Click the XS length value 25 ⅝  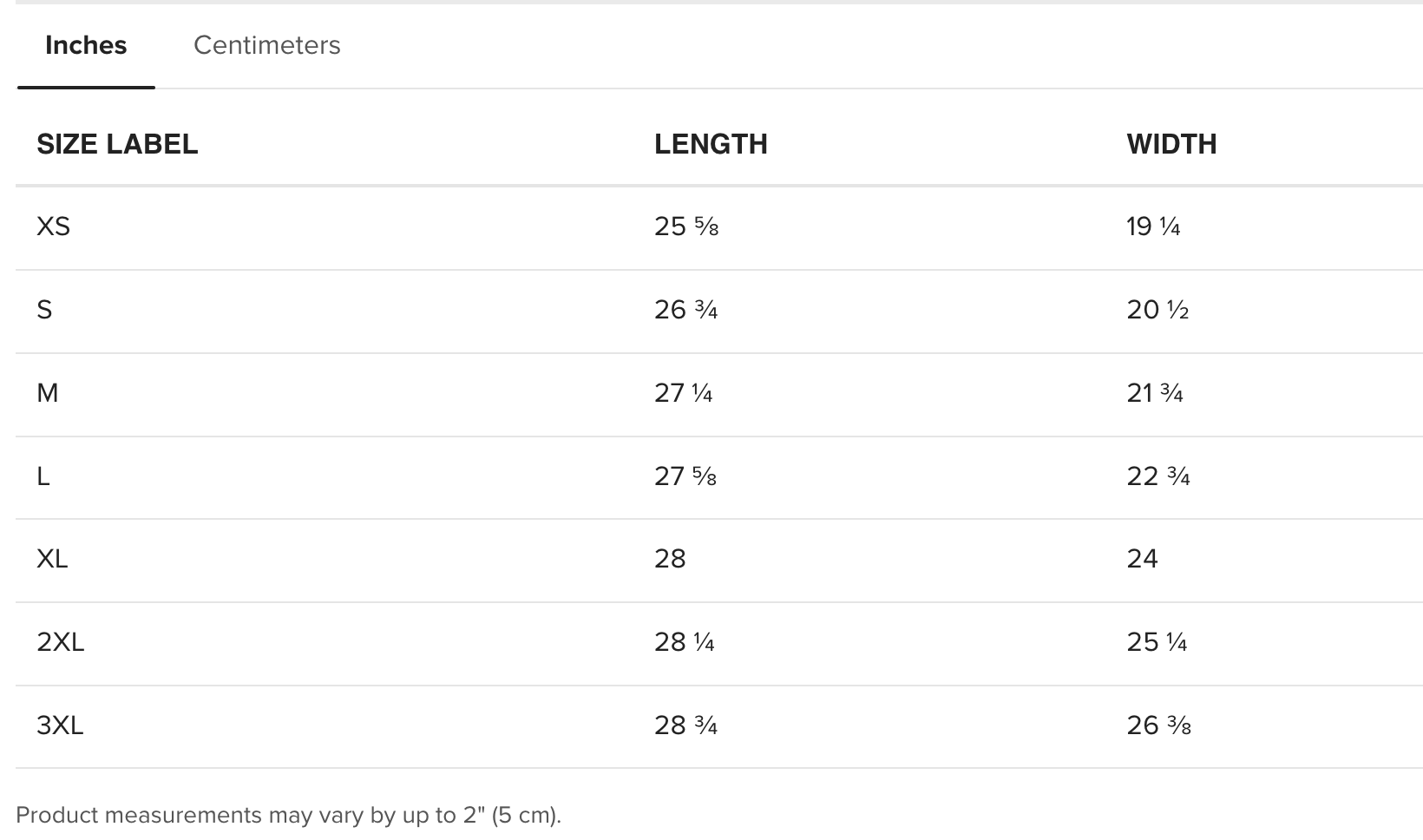pos(685,226)
